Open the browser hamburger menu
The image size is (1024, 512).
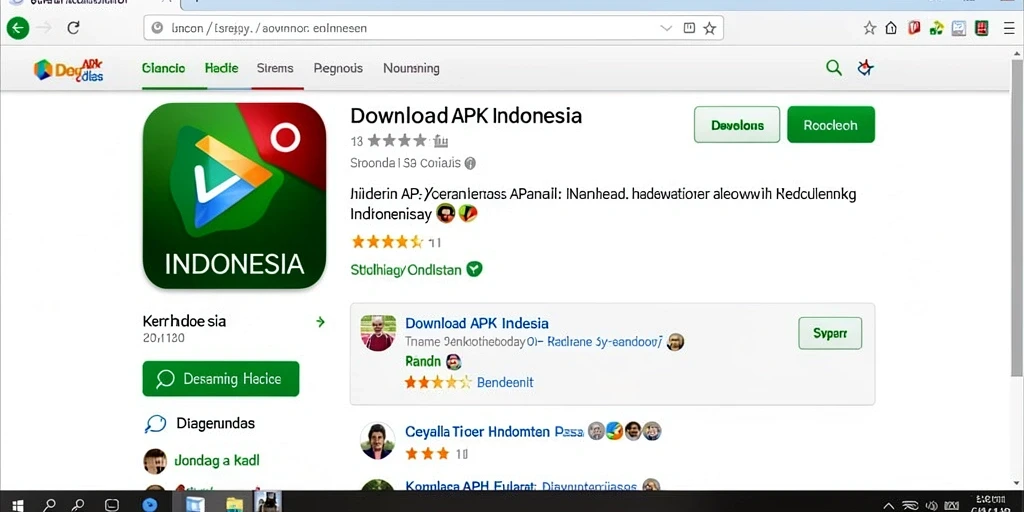pyautogui.click(x=1009, y=28)
